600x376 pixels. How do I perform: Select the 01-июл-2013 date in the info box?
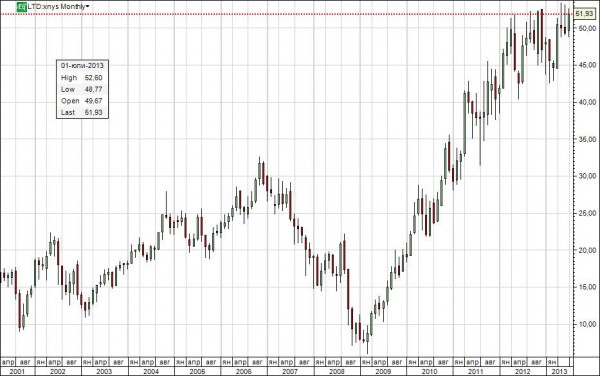pyautogui.click(x=82, y=65)
